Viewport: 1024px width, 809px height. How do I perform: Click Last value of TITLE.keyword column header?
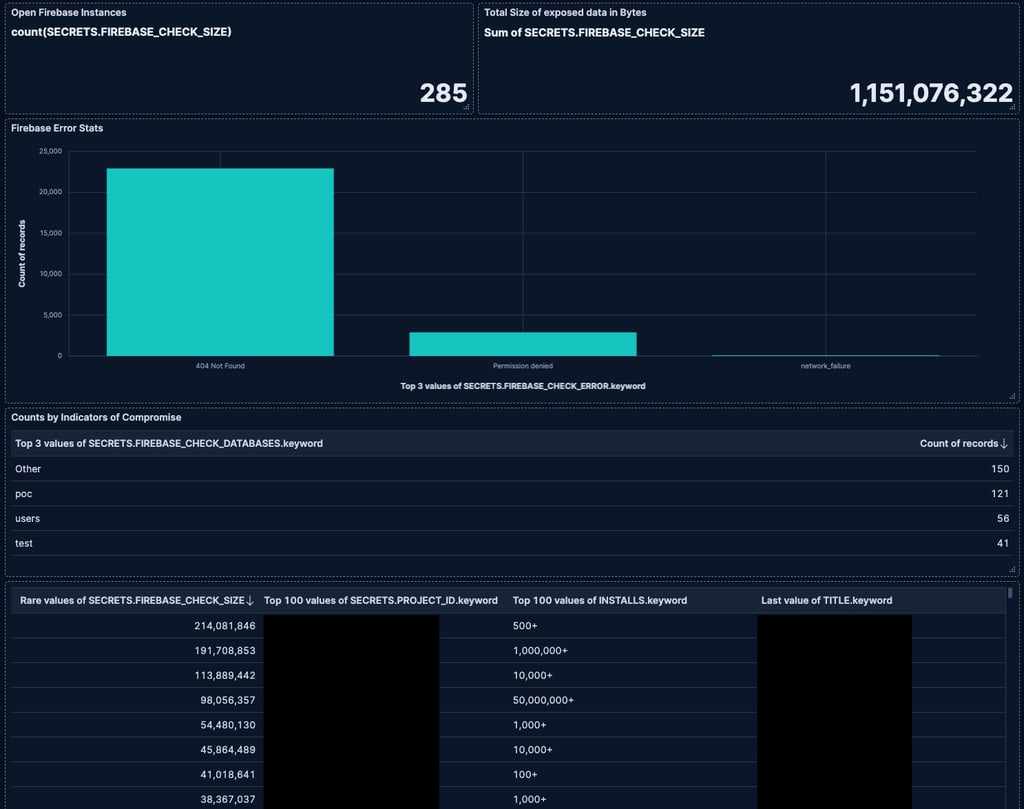826,600
